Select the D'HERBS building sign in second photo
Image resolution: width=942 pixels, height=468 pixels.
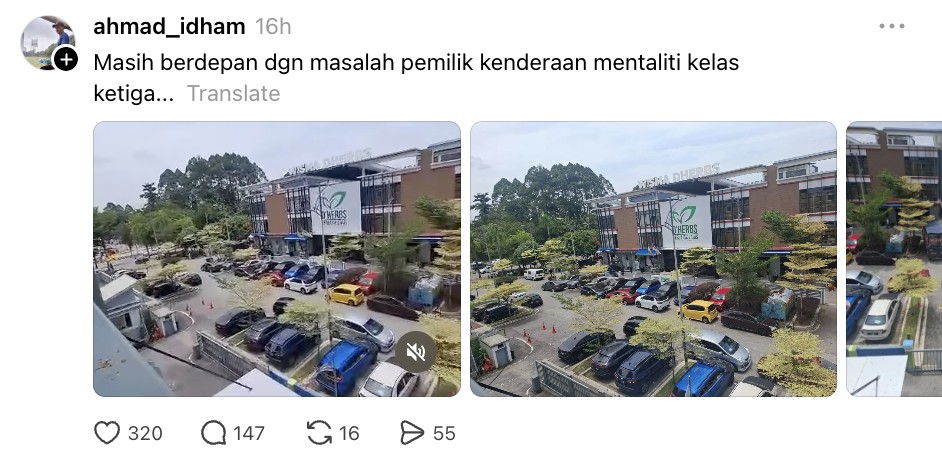685,222
